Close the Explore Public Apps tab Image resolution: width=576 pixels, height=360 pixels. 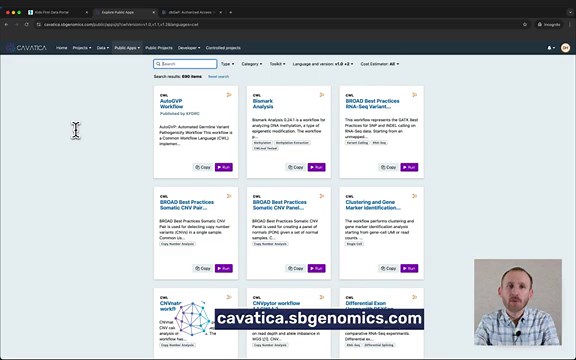154,12
